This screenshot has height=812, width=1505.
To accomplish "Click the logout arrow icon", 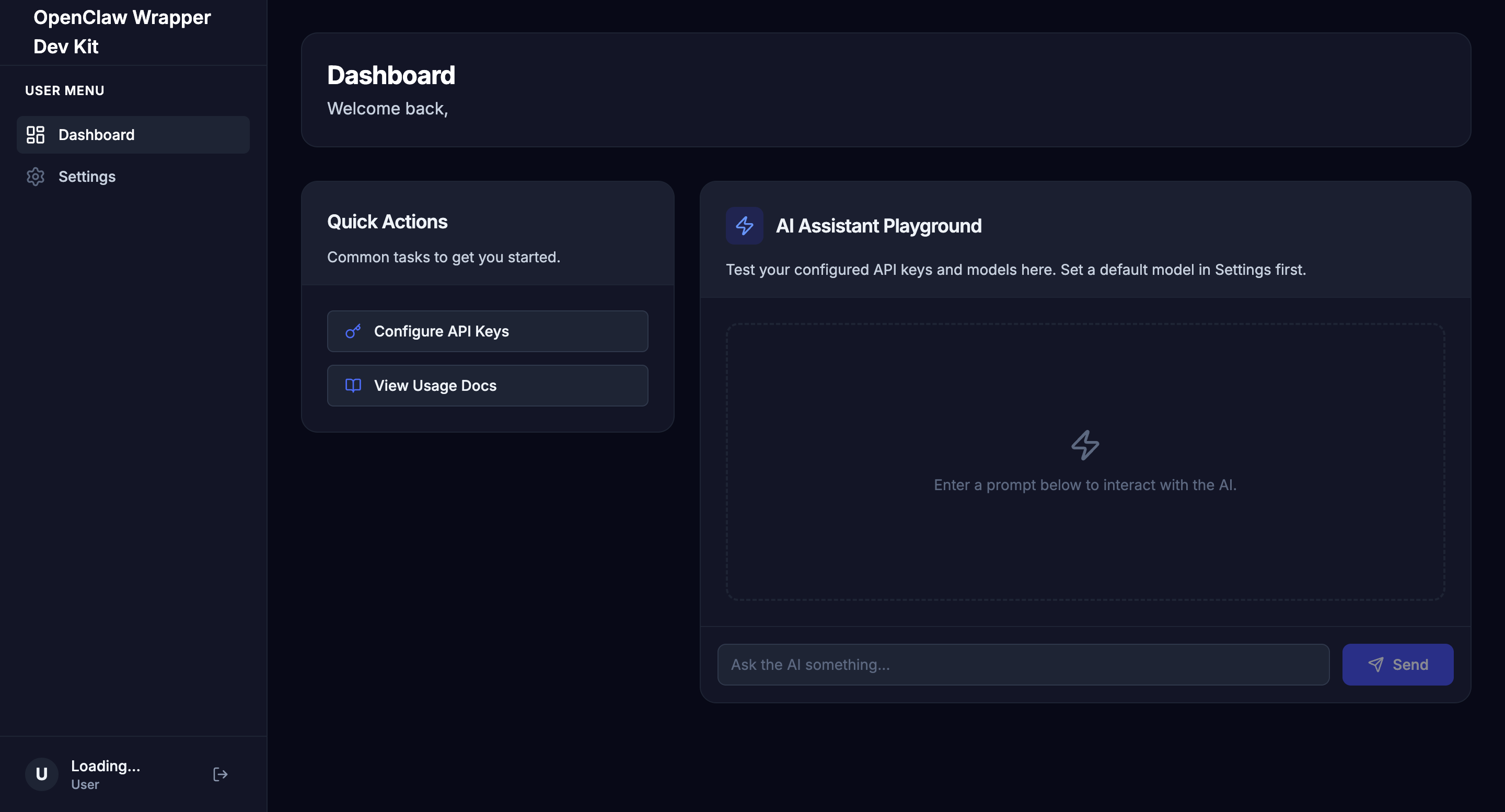I will pos(220,774).
